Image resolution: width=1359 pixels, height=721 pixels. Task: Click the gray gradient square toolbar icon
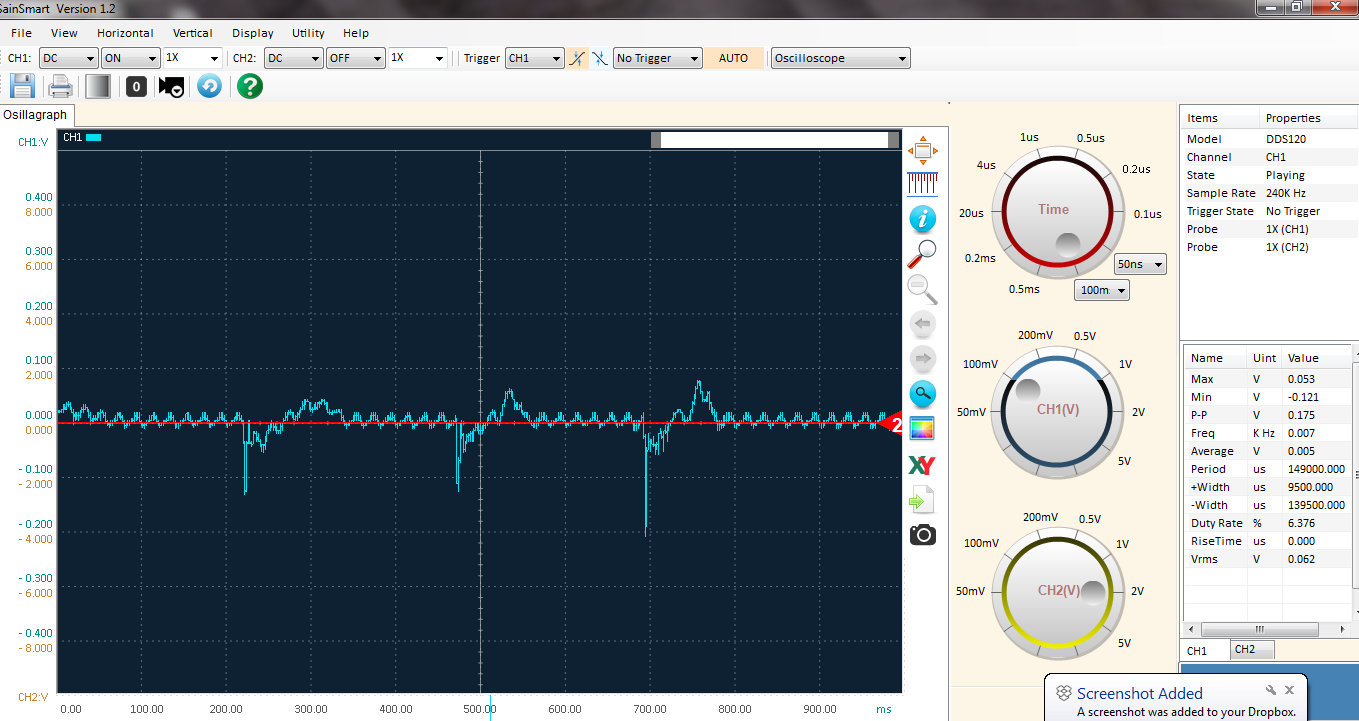[98, 86]
